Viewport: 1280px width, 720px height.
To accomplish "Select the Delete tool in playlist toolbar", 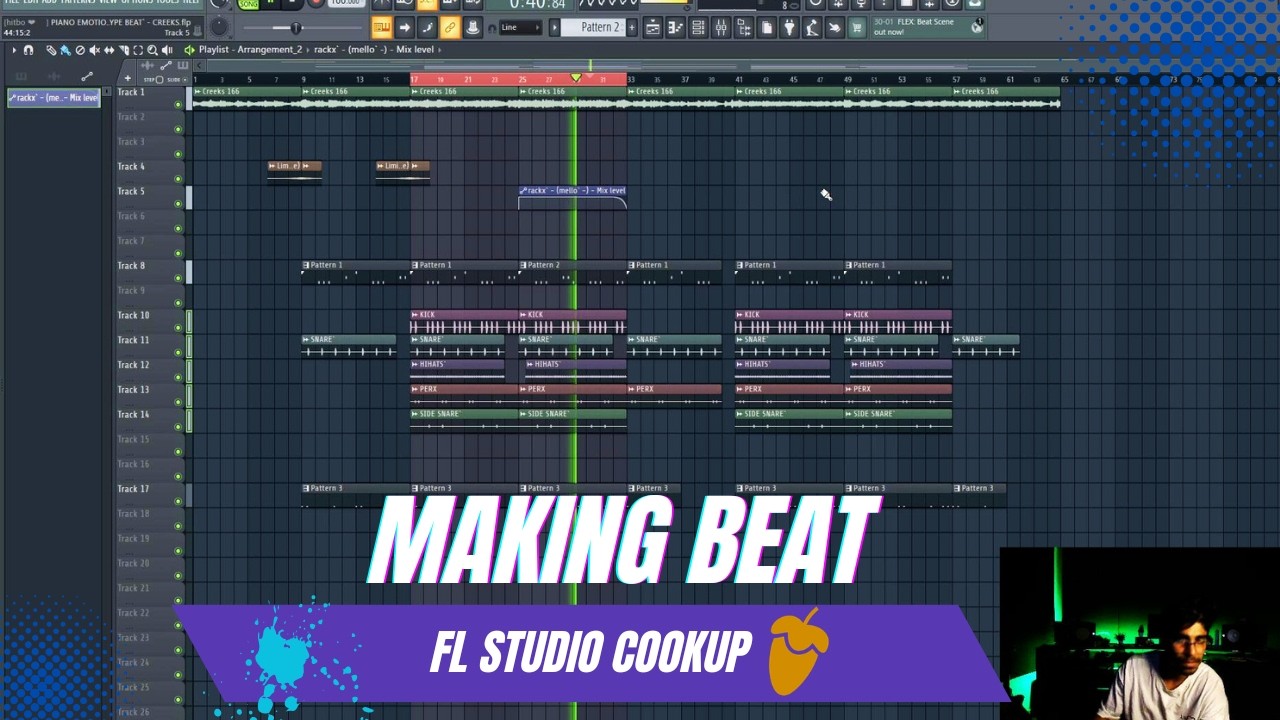I will tap(80, 50).
